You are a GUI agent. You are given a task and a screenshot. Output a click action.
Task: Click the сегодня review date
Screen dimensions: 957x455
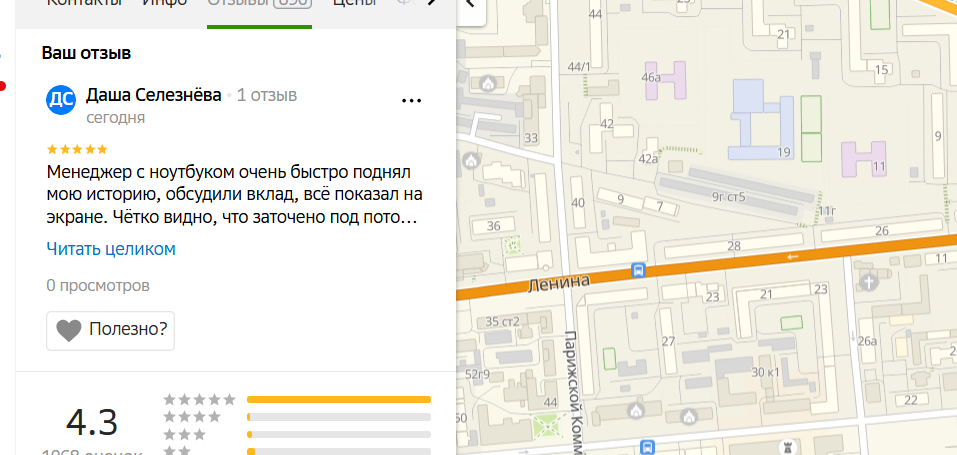pos(115,118)
